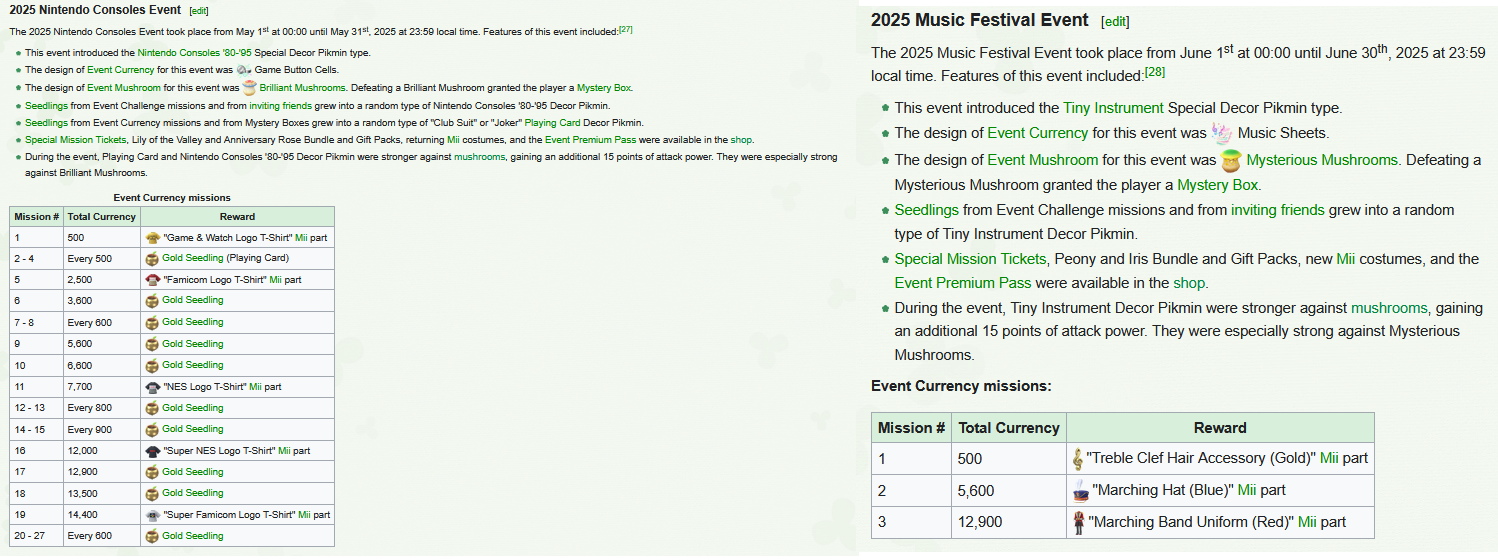
Task: Follow the Mystery Box link in Music Festival section
Action: click(1217, 185)
